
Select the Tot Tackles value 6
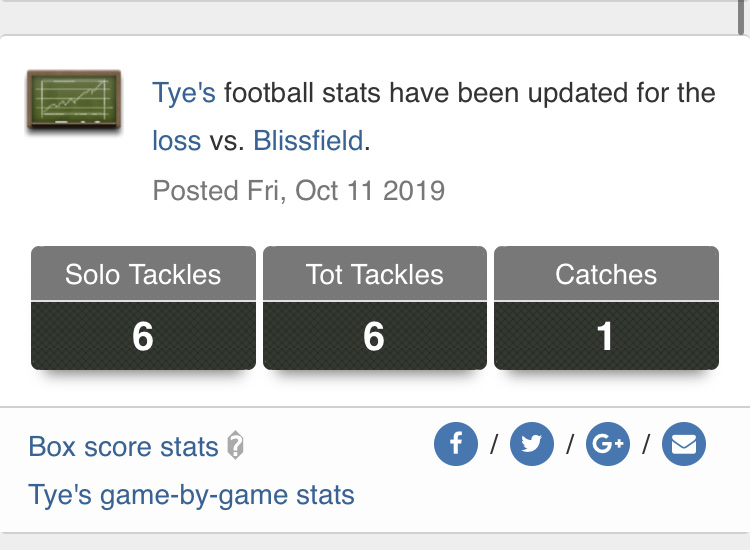[x=375, y=337]
